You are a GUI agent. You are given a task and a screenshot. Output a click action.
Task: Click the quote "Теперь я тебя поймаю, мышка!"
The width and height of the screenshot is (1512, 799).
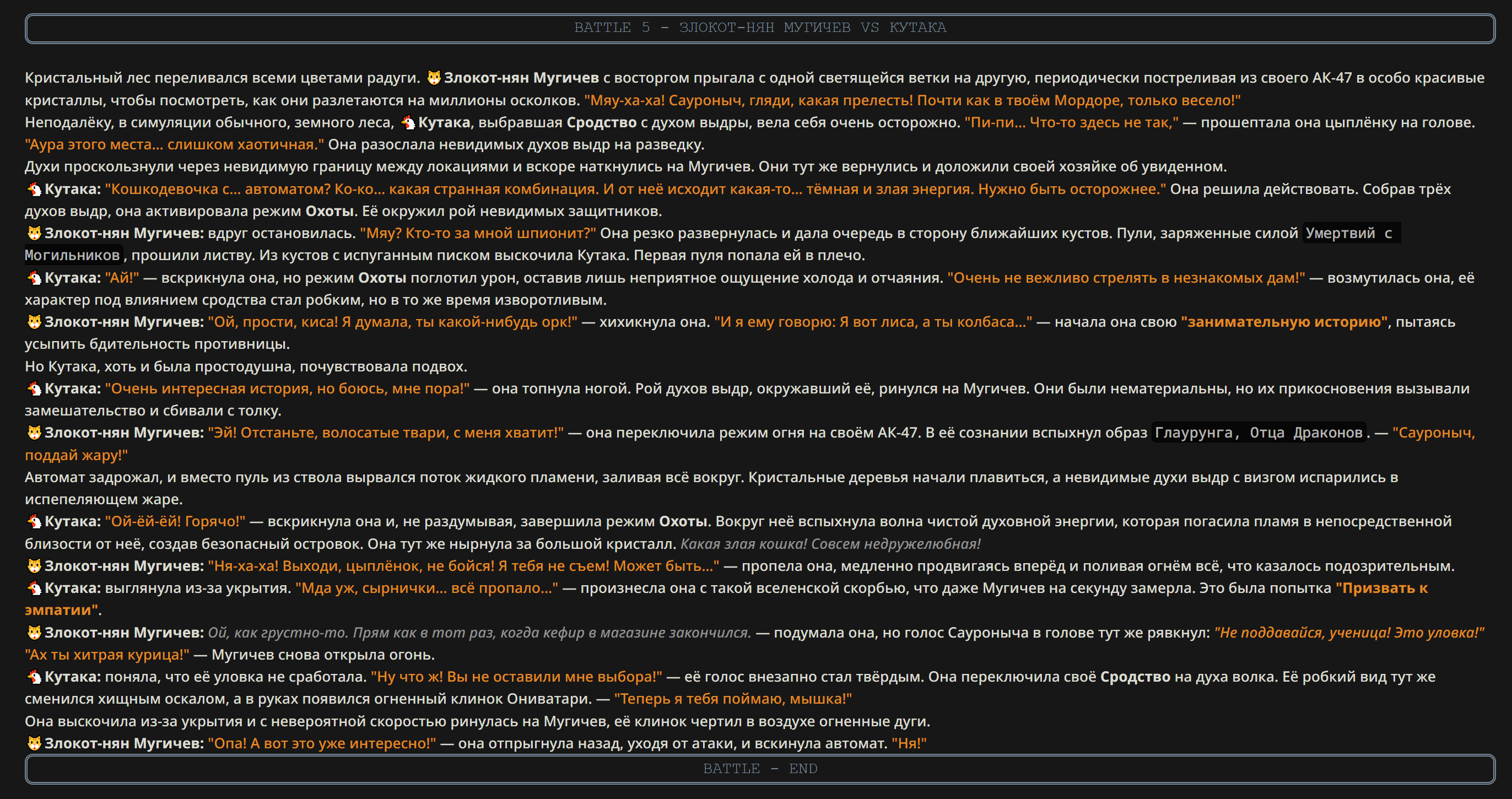click(732, 699)
